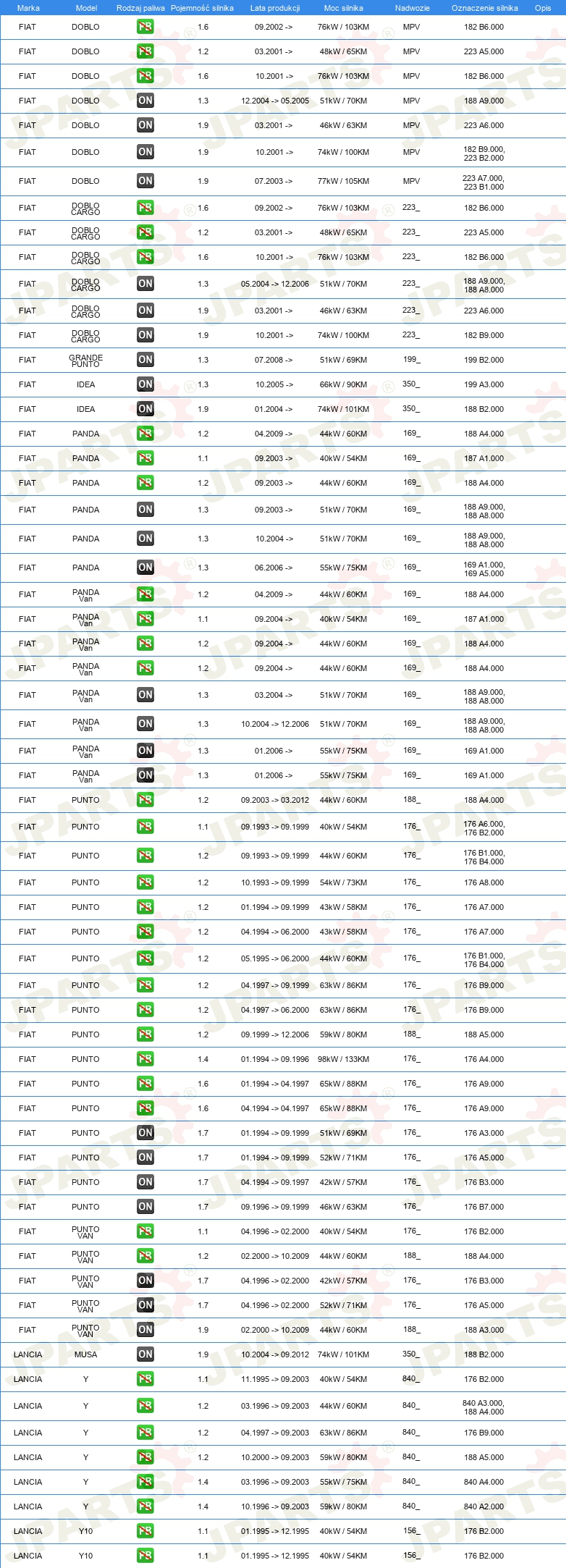The width and height of the screenshot is (566, 1568).
Task: Click the Lata produkcji column header
Action: pyautogui.click(x=275, y=8)
